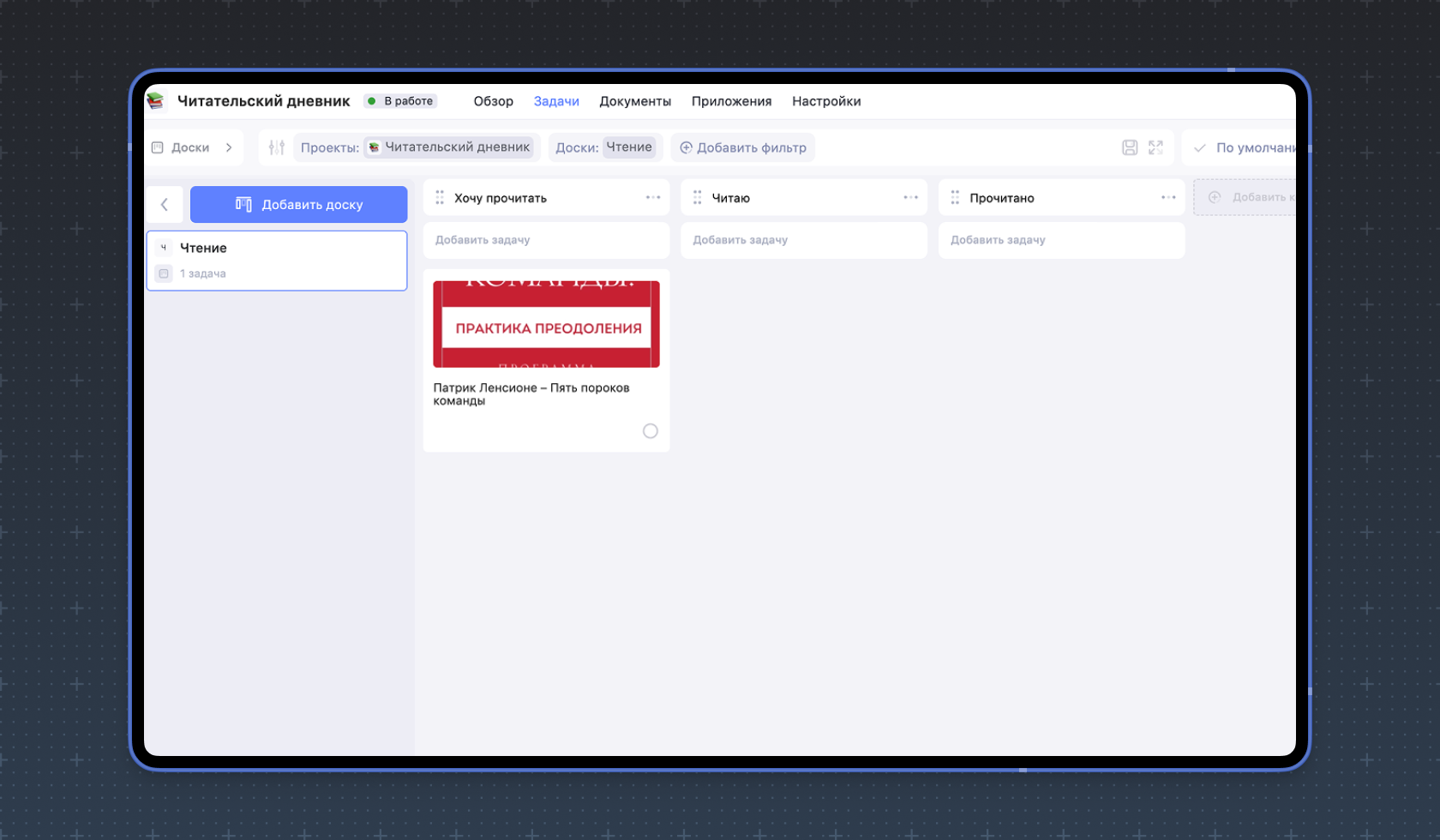Grab drag handle of Хочу прочитать column
This screenshot has width=1440, height=840.
(x=440, y=198)
